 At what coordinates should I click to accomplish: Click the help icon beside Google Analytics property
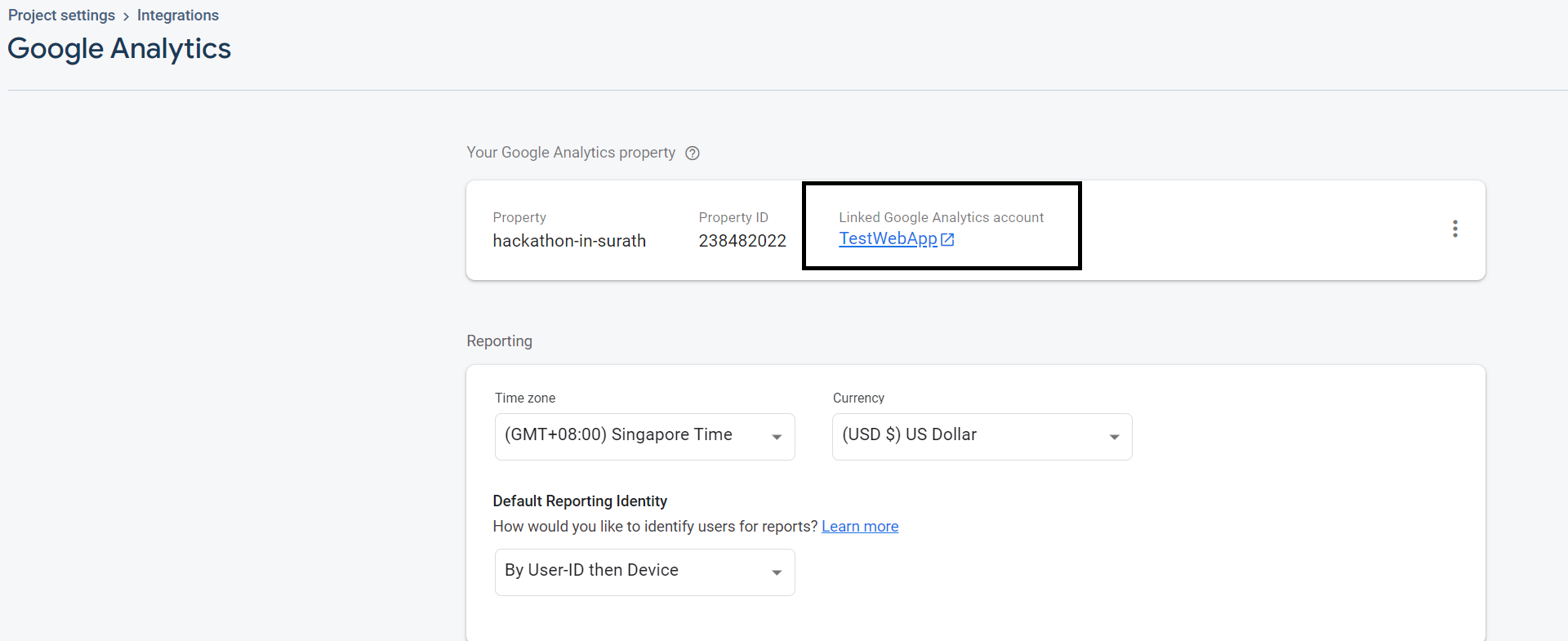click(x=693, y=154)
